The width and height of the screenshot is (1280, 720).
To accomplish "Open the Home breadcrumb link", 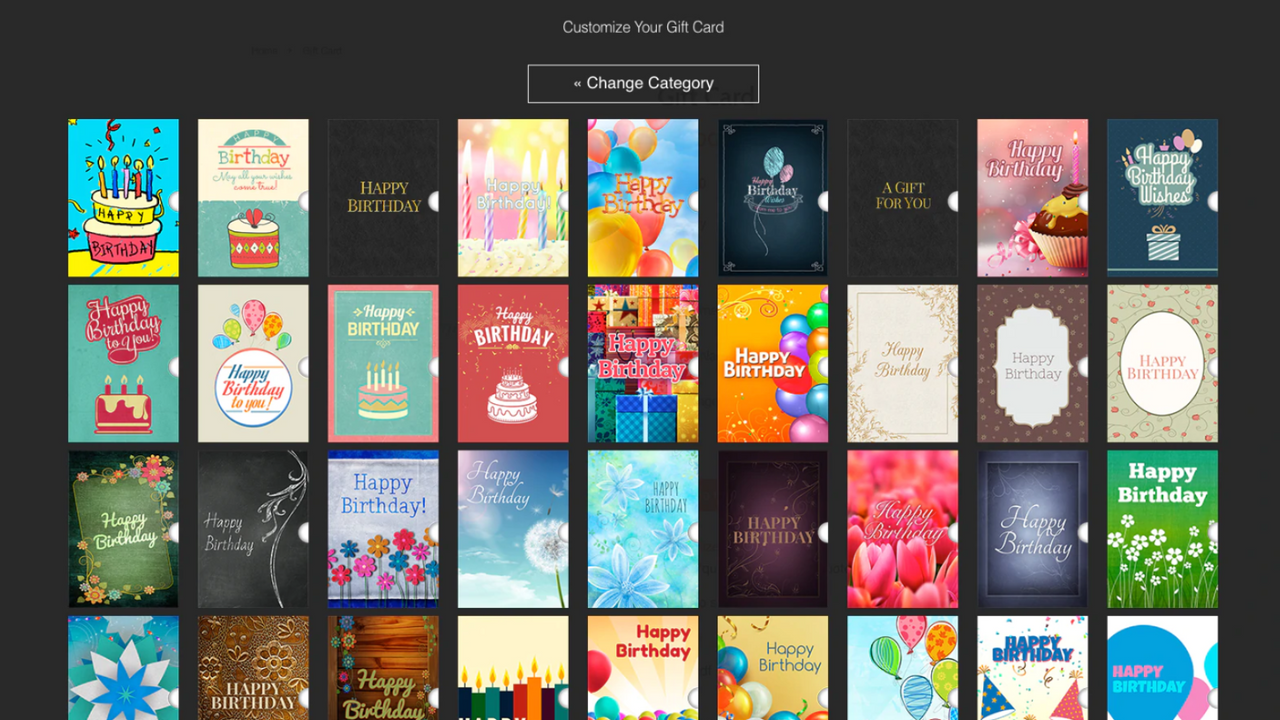I will coord(266,50).
